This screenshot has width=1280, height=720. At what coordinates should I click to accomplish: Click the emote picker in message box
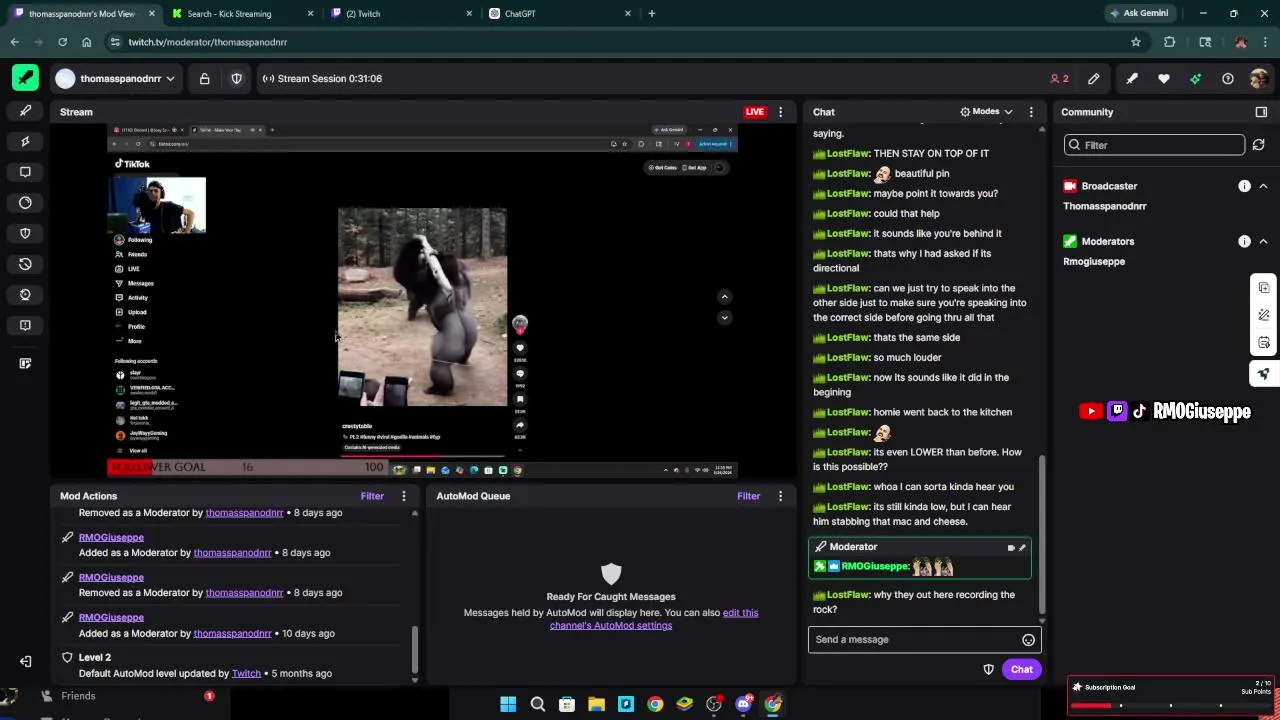1028,640
